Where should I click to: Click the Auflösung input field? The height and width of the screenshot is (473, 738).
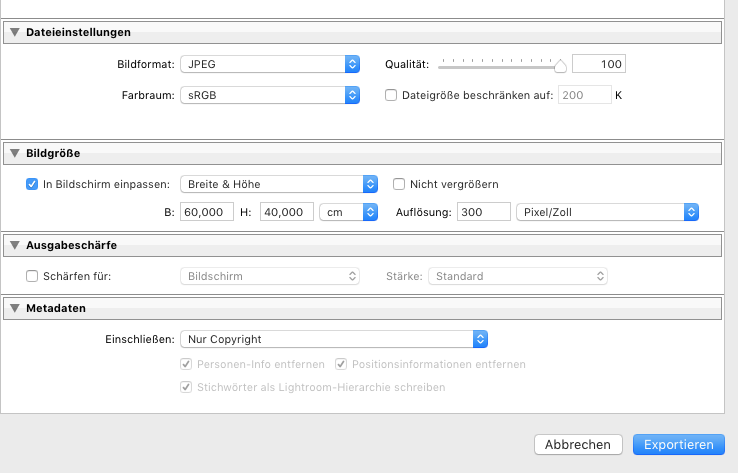(x=481, y=212)
